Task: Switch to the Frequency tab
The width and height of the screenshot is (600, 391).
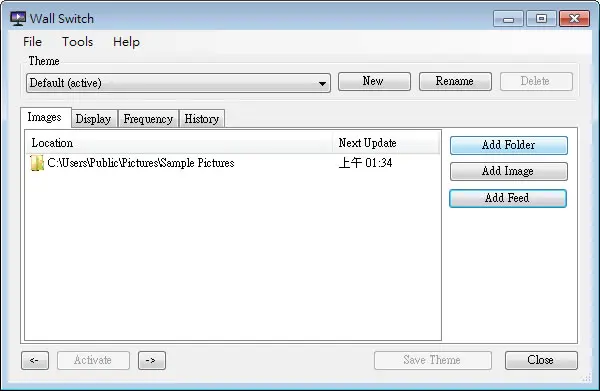Action: point(148,119)
